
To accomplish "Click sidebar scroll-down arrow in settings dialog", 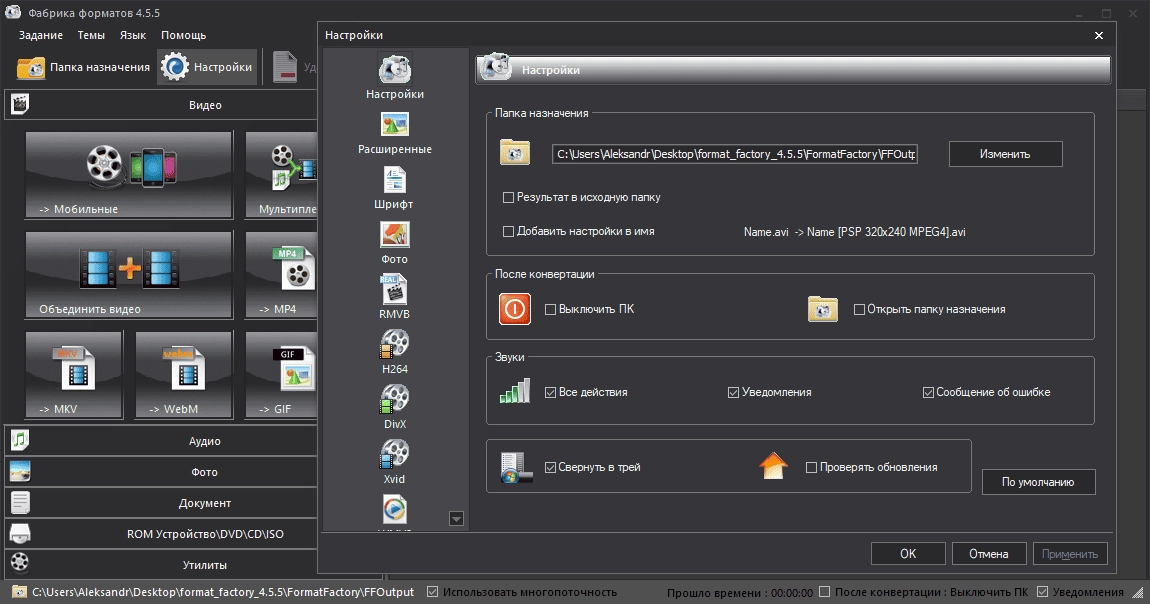I will coord(456,519).
